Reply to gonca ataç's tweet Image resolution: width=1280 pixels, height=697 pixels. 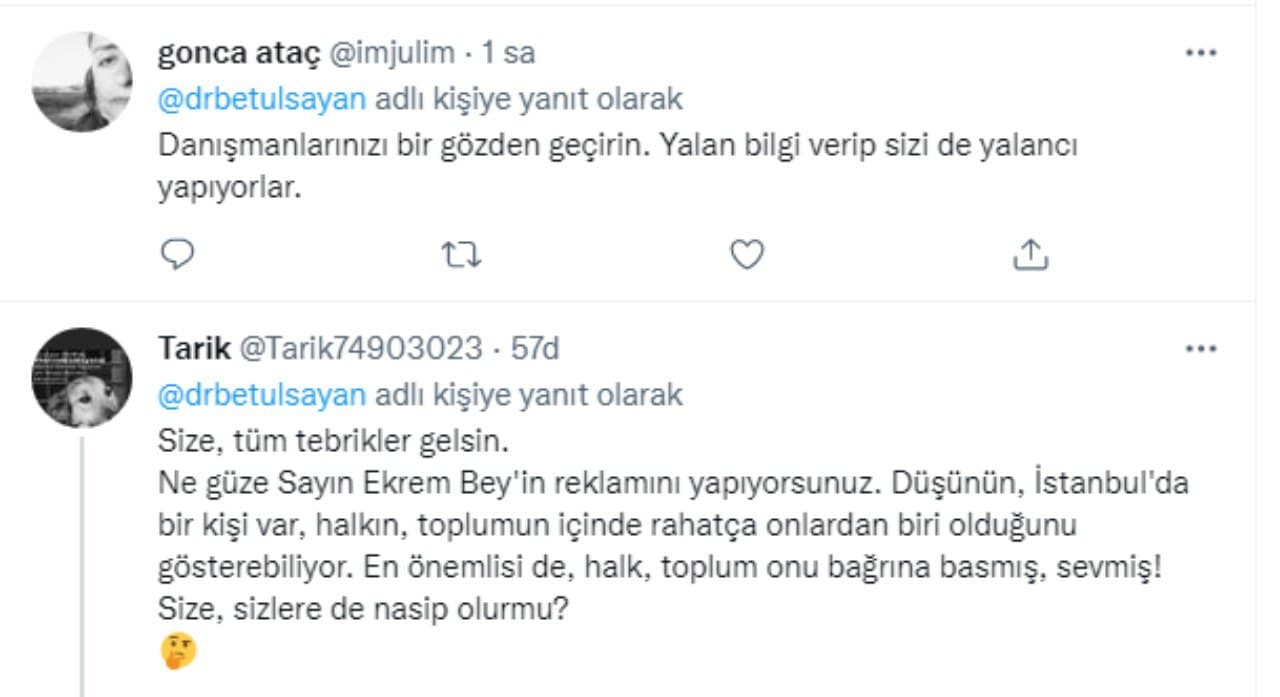177,256
